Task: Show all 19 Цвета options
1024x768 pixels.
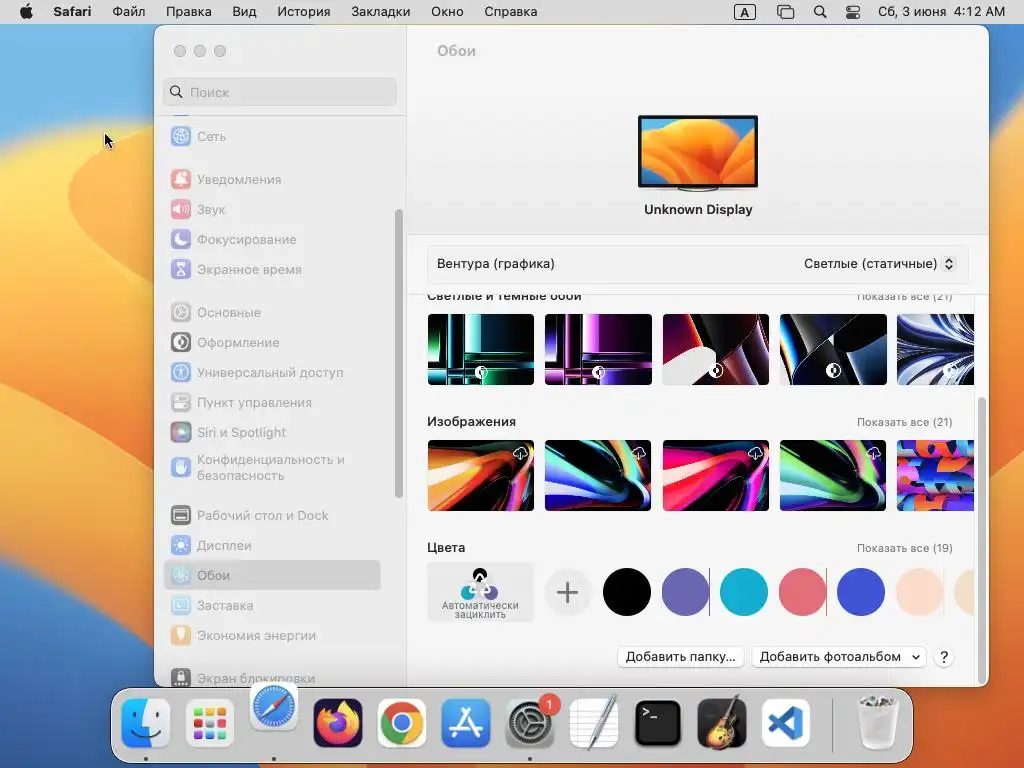Action: click(x=904, y=549)
